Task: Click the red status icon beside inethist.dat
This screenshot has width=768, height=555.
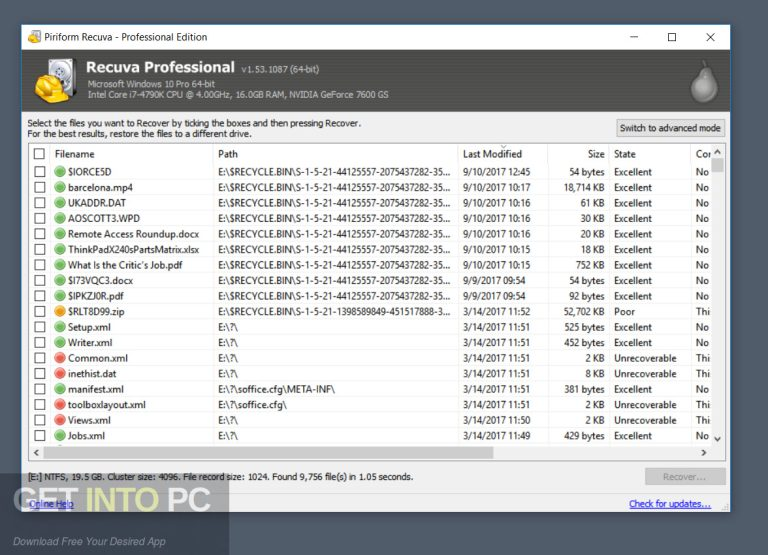Action: [60, 374]
